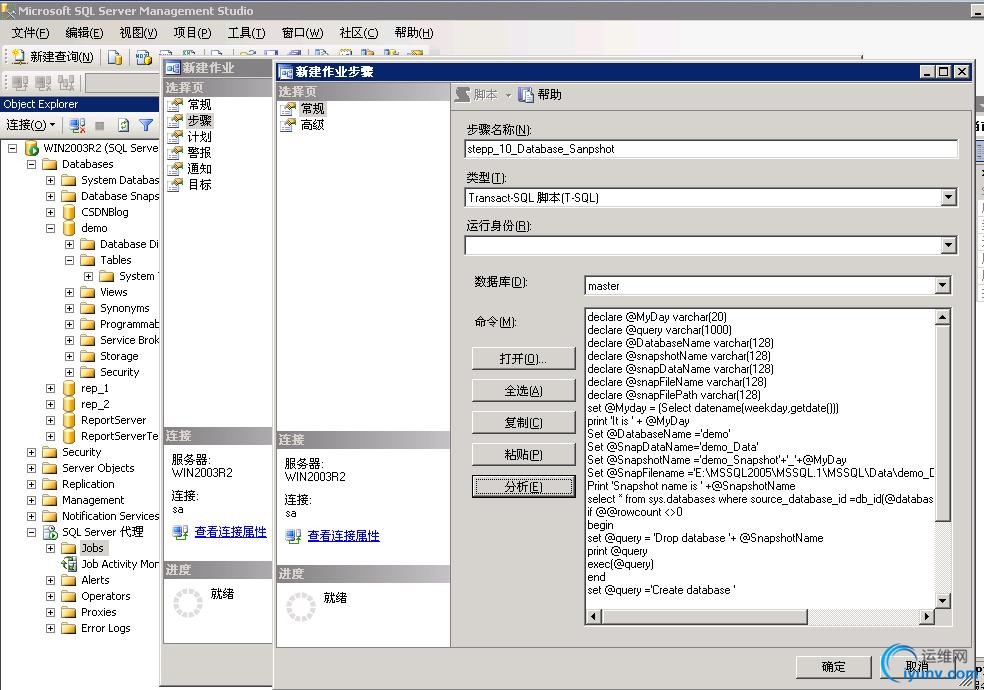Select 步骤 page in 新建作业 window
This screenshot has height=690, width=984.
(199, 120)
